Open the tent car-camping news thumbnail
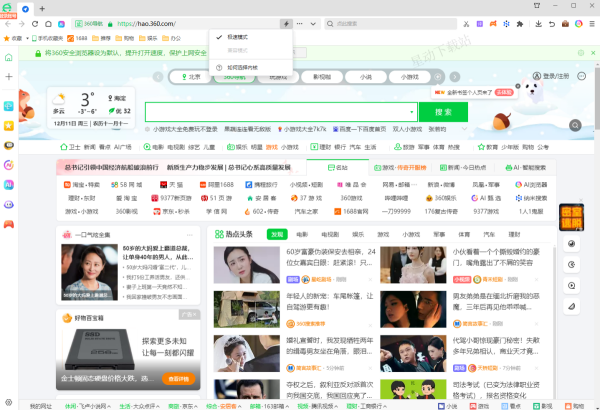 coord(247,309)
